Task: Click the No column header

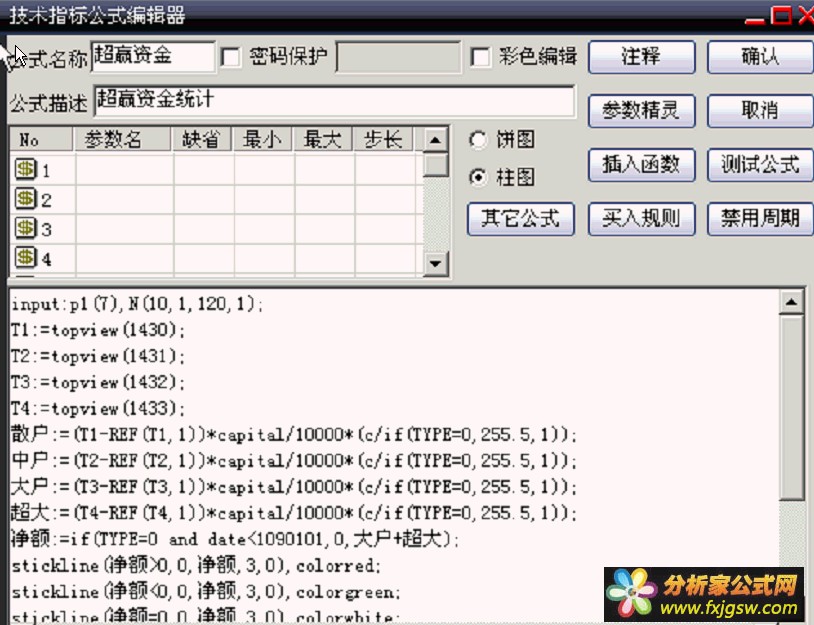Action: (42, 140)
